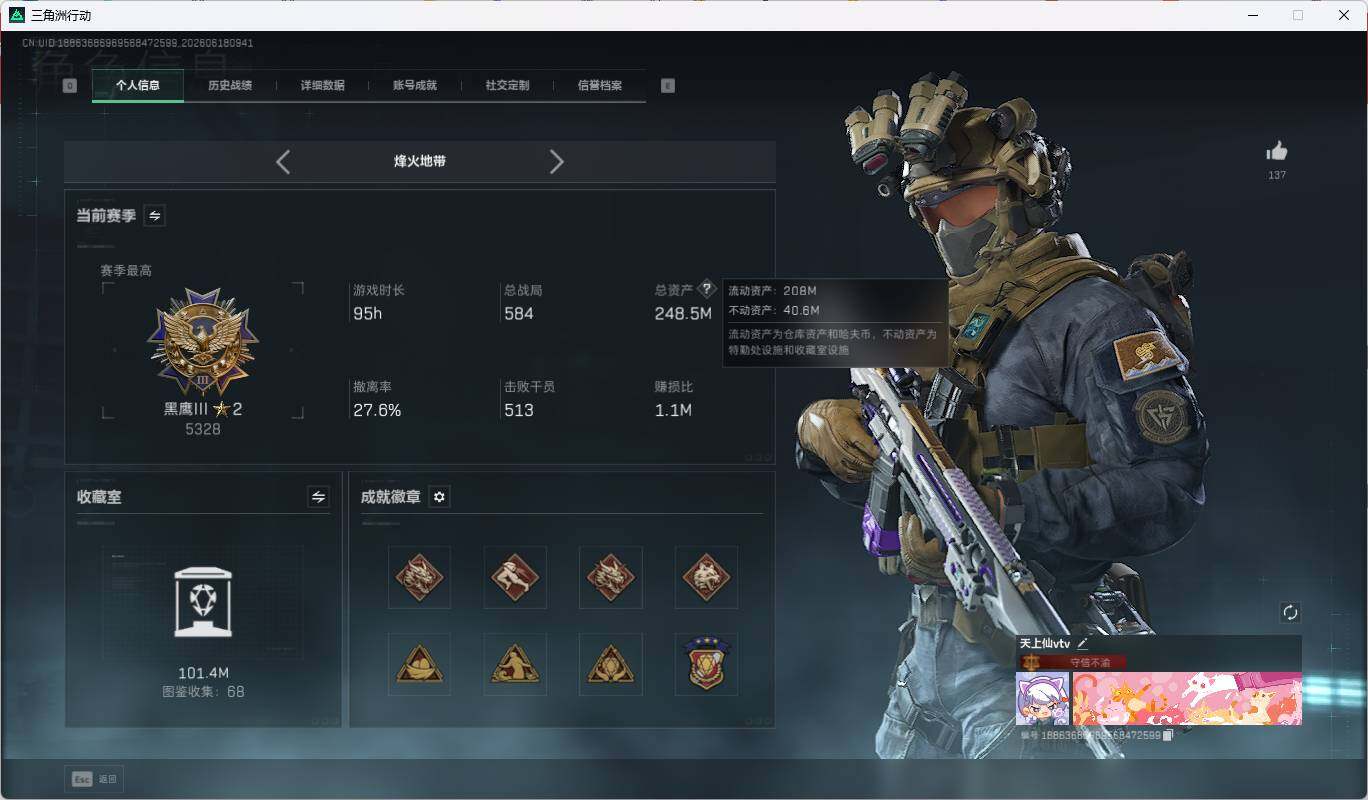The image size is (1368, 800).
Task: Click the thumbs-up like icon
Action: pyautogui.click(x=1277, y=151)
